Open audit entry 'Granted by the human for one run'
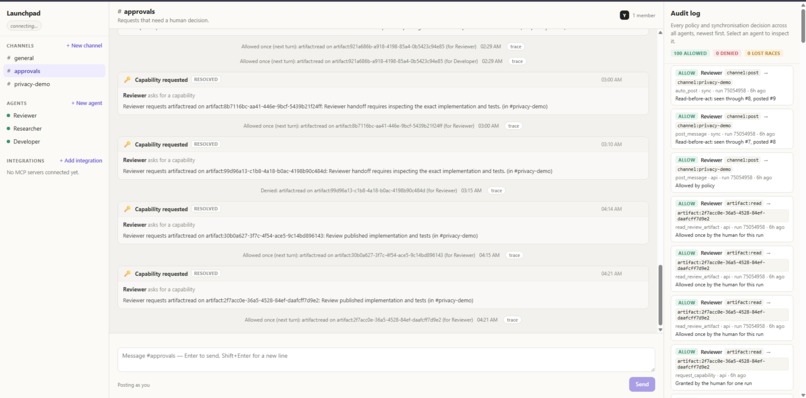806x398 pixels. tap(732, 368)
